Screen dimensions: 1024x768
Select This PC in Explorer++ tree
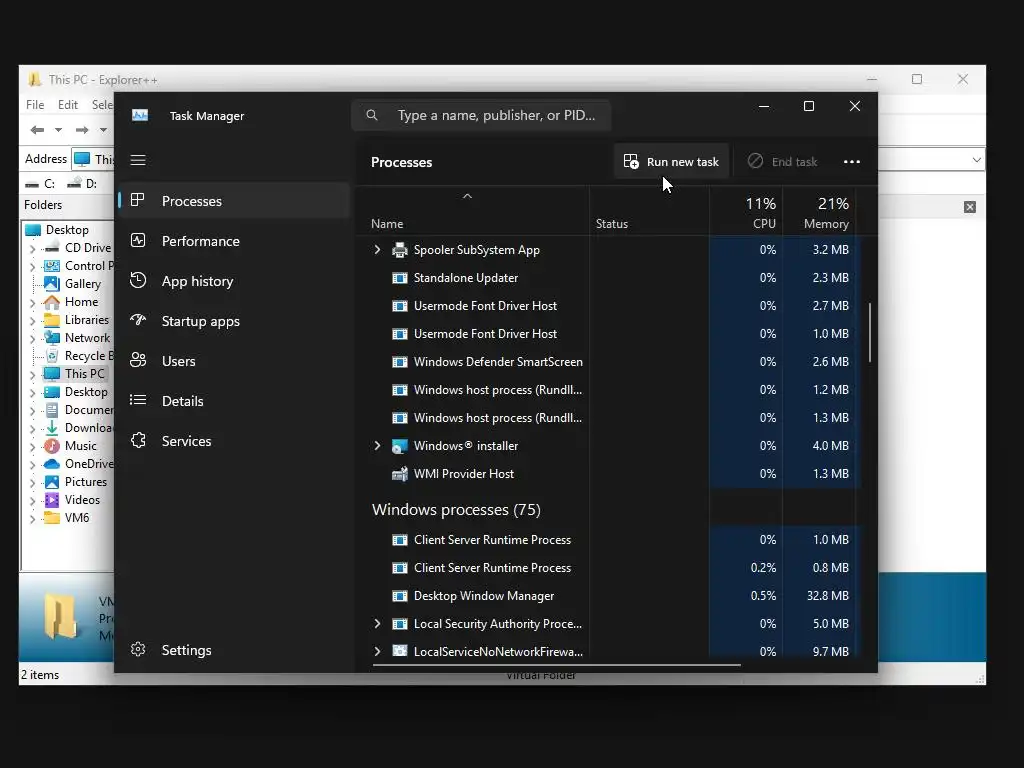[84, 374]
